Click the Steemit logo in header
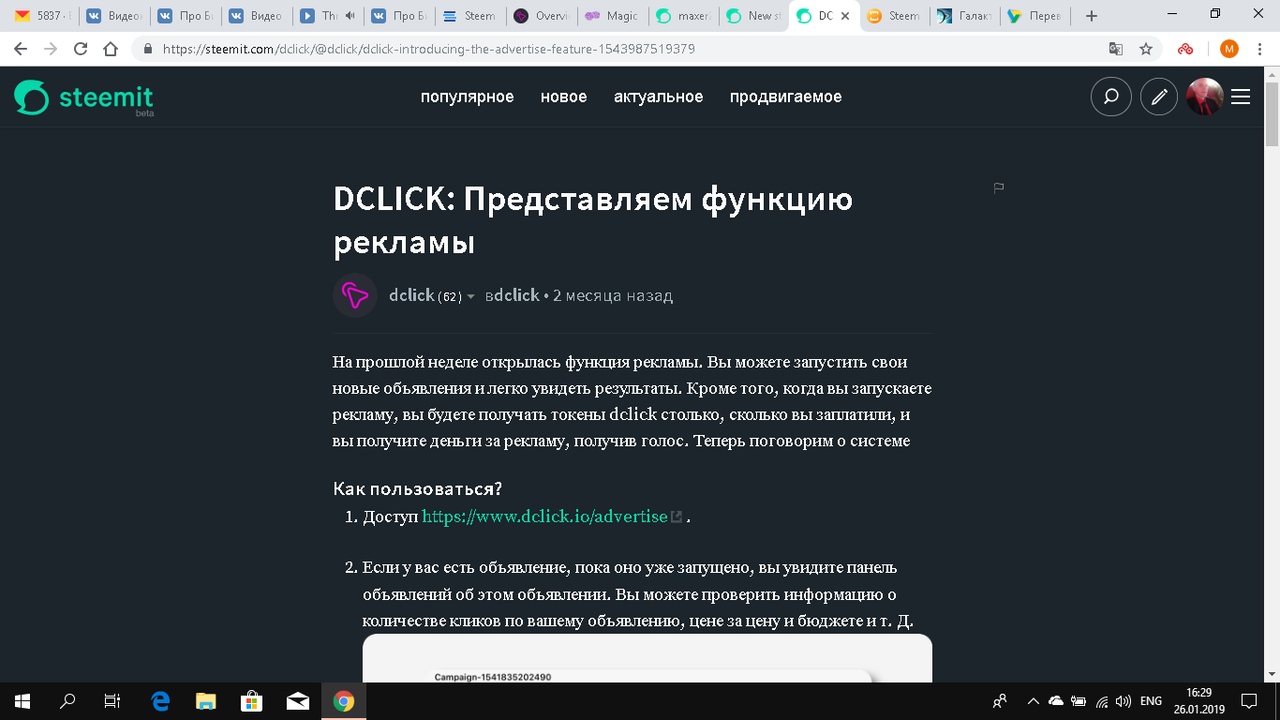 coord(84,97)
